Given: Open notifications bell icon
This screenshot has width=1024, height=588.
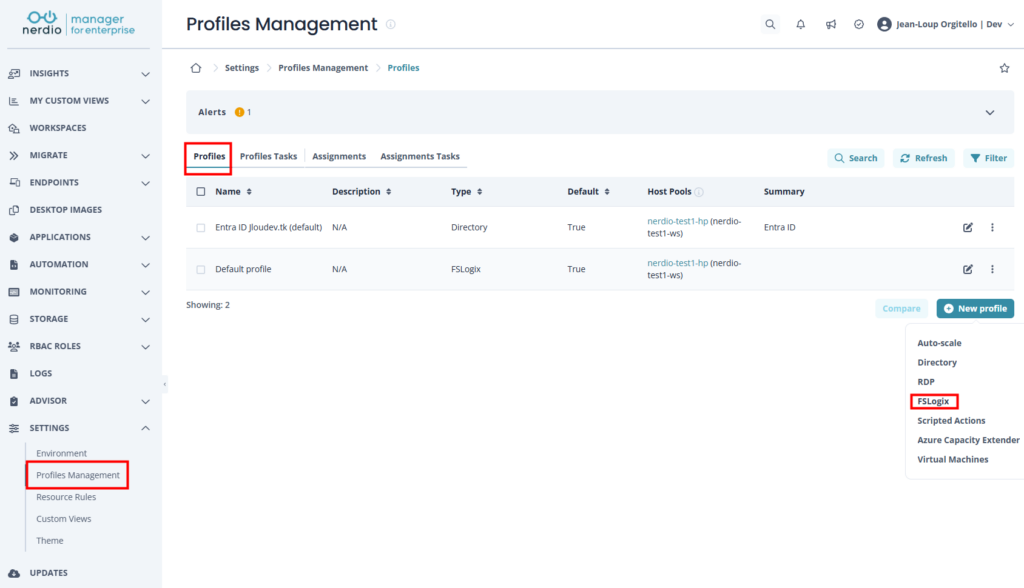Looking at the screenshot, I should (800, 24).
